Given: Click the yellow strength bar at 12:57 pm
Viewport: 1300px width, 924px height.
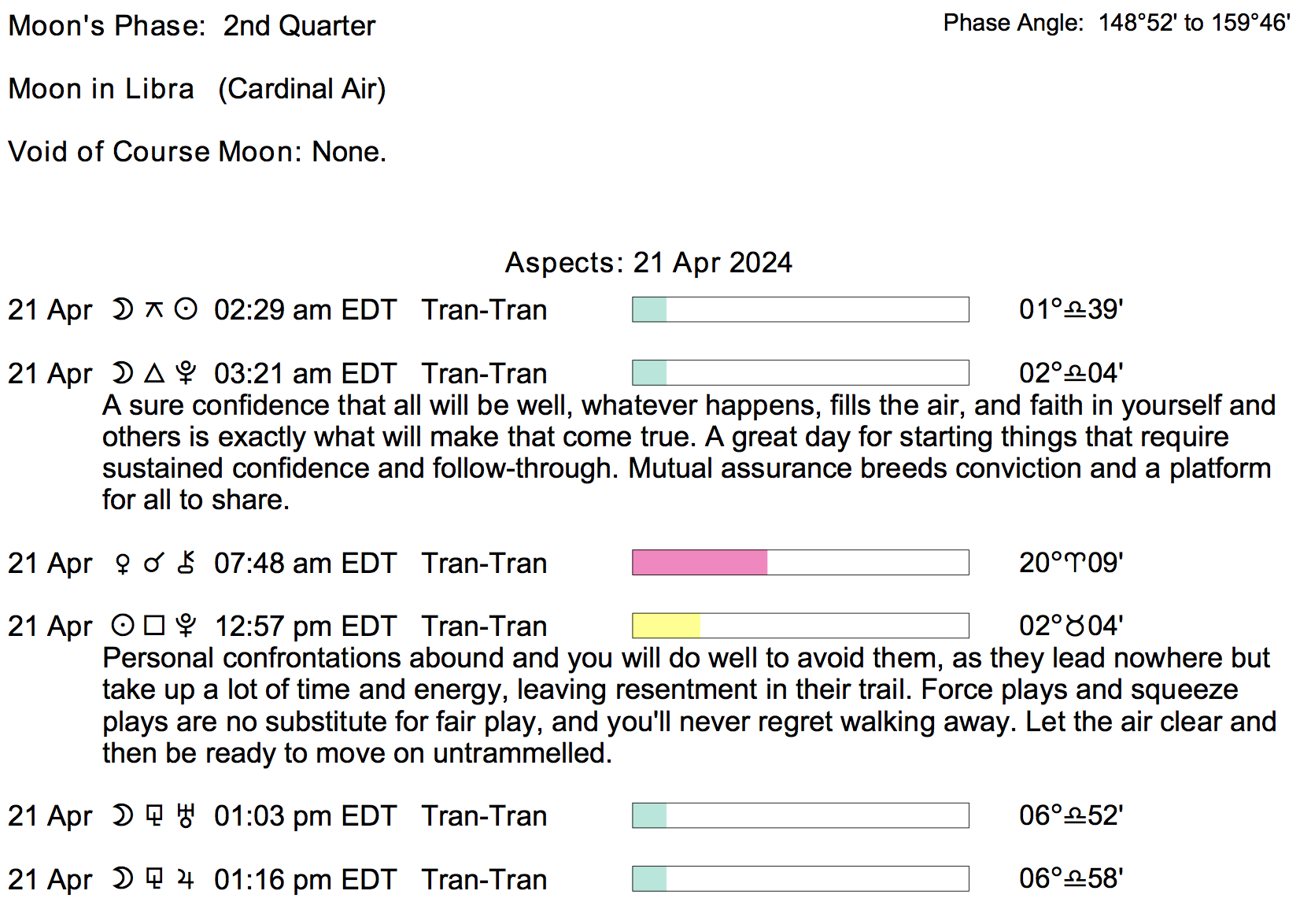Looking at the screenshot, I should click(x=666, y=626).
